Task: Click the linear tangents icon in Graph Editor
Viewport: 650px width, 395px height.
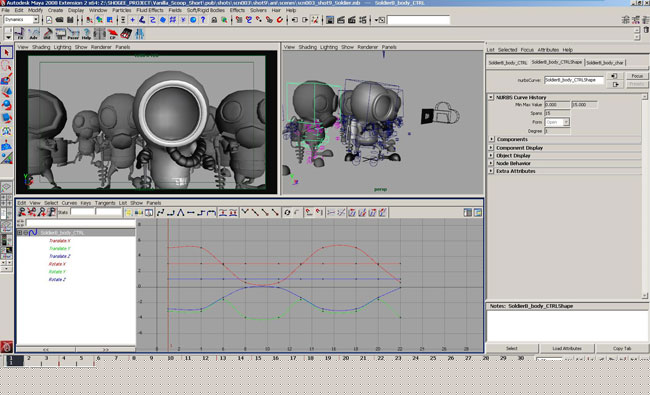Action: coord(181,213)
